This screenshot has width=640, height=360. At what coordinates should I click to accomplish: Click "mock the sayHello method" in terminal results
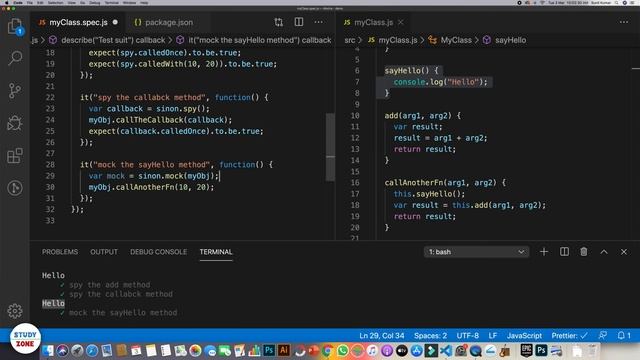[123, 313]
